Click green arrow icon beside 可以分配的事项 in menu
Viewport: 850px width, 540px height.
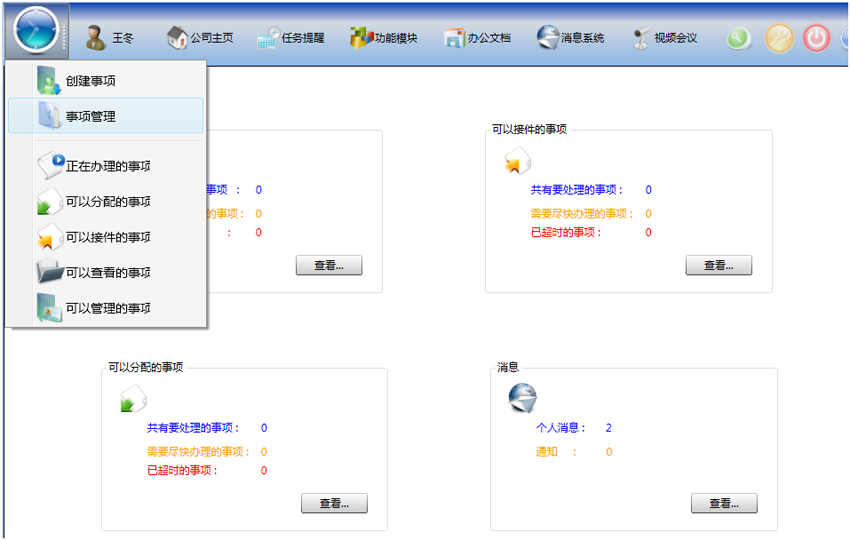click(x=49, y=202)
